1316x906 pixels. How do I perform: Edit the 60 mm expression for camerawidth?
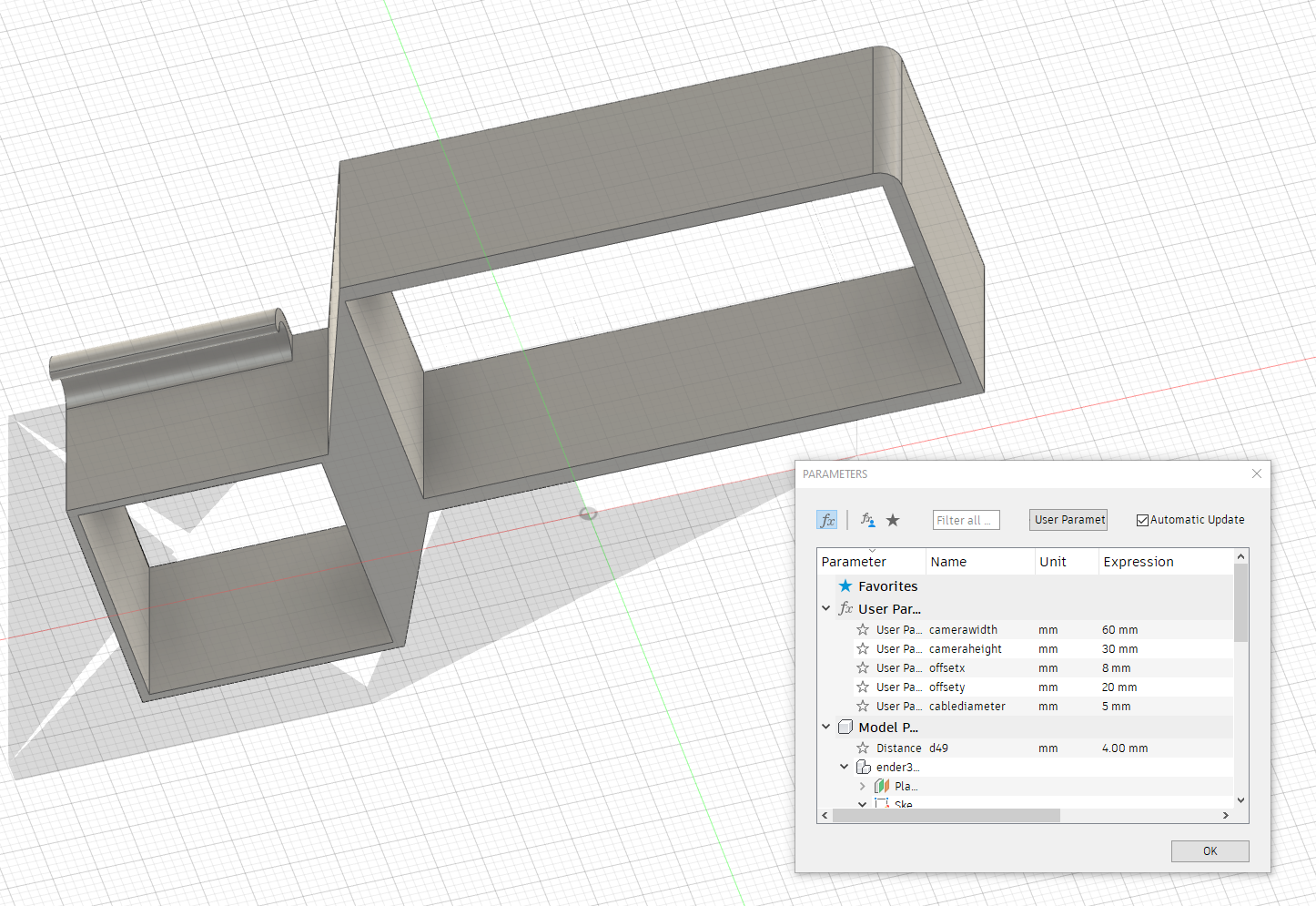click(x=1119, y=629)
